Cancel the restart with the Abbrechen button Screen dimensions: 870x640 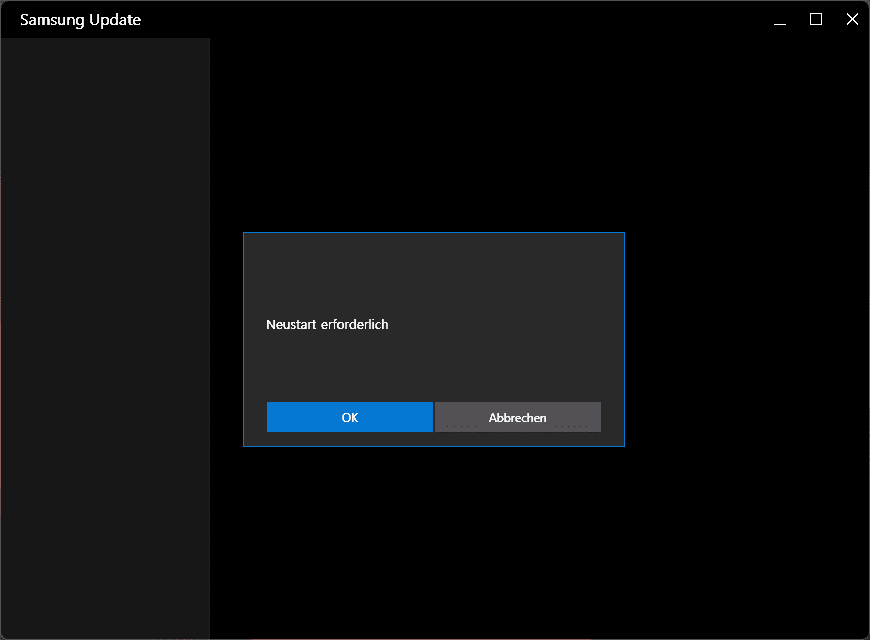(517, 417)
